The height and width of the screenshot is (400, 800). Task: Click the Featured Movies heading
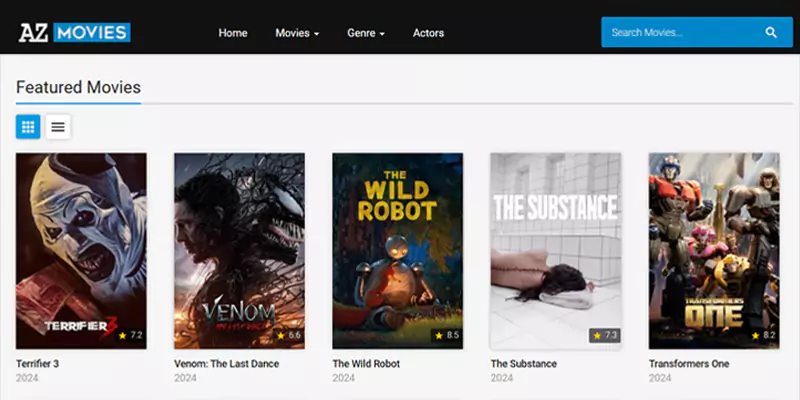click(x=79, y=87)
